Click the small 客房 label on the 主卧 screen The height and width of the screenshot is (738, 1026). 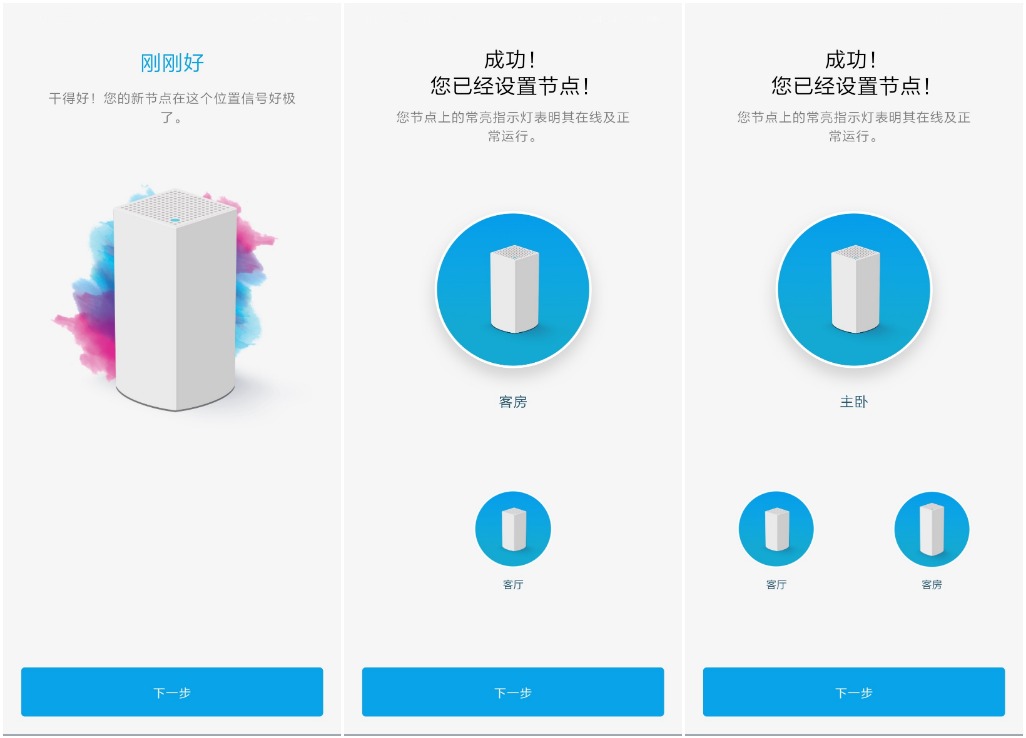932,584
